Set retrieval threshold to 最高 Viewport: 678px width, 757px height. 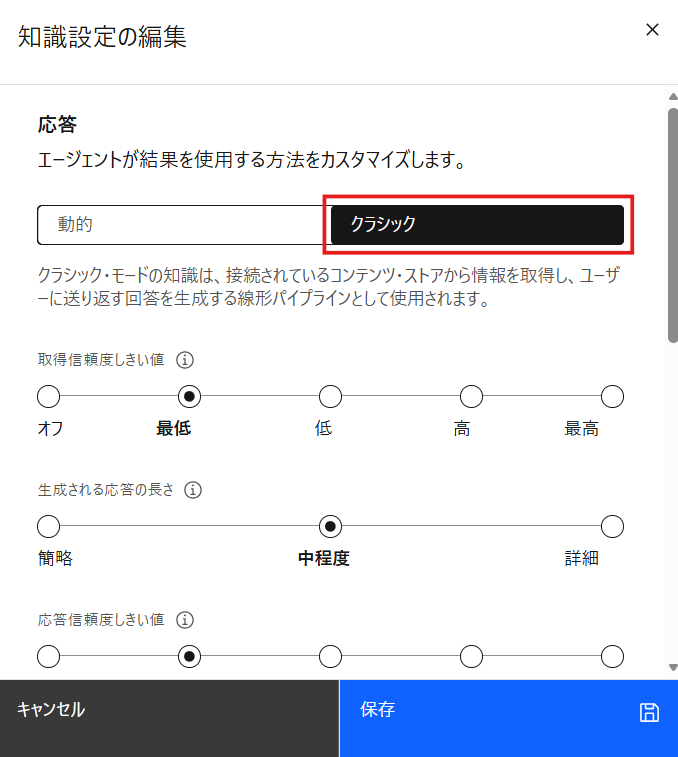[x=612, y=396]
